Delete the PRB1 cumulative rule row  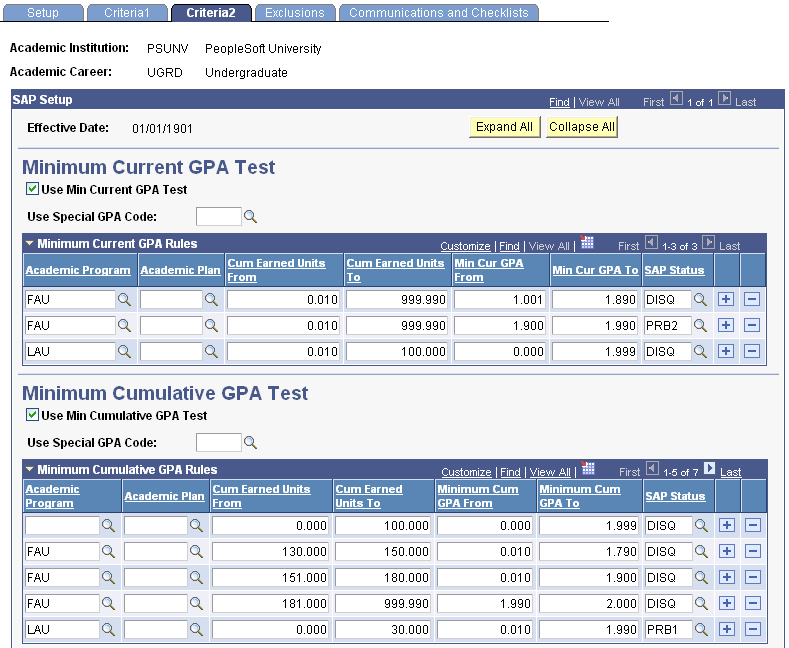click(x=753, y=629)
